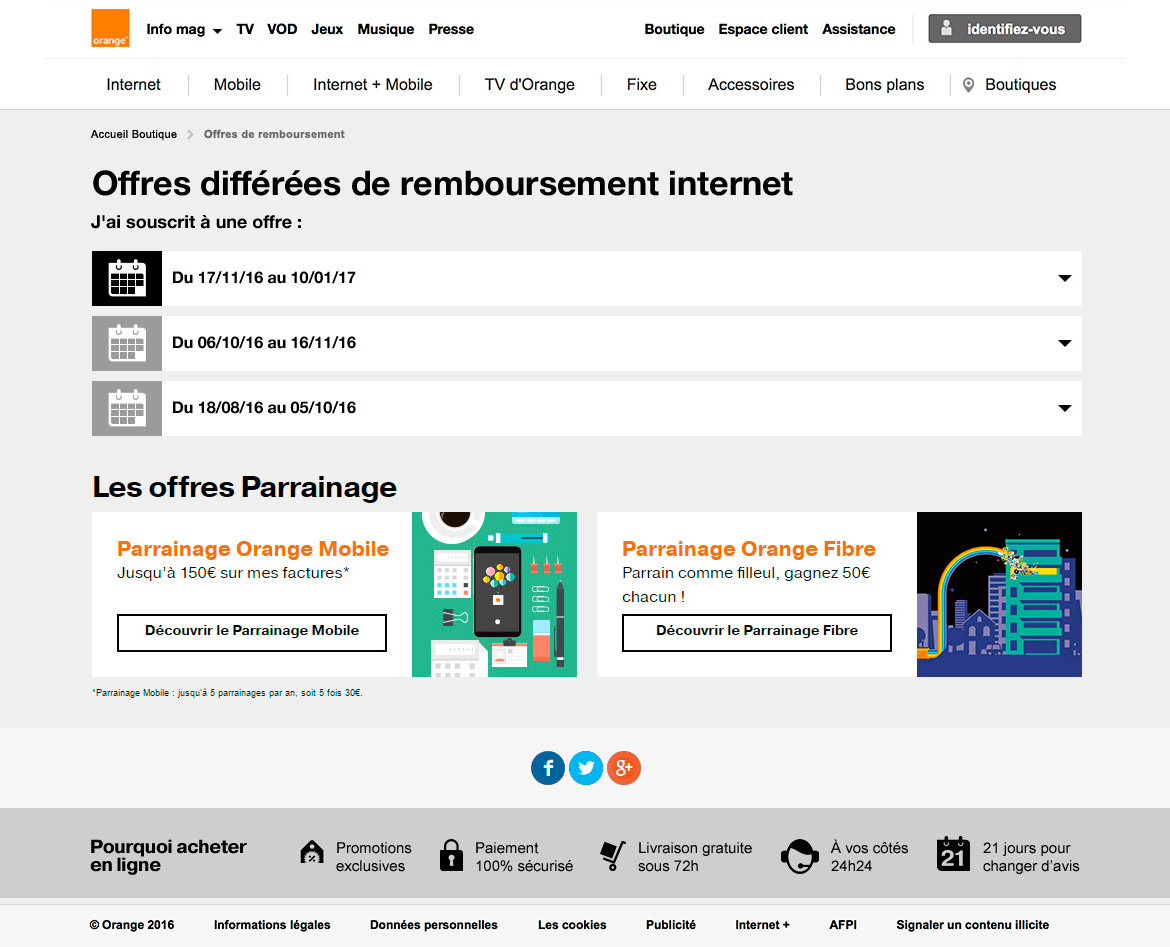Share via Twitter icon
The height and width of the screenshot is (947, 1170).
[x=586, y=768]
